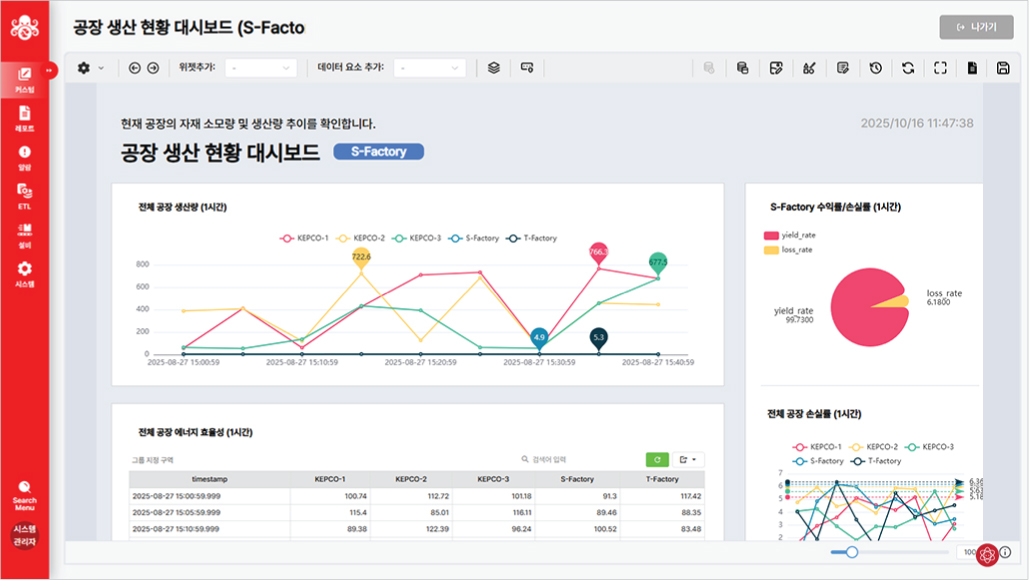Click the greyed-out database toolbar icon

pos(709,68)
